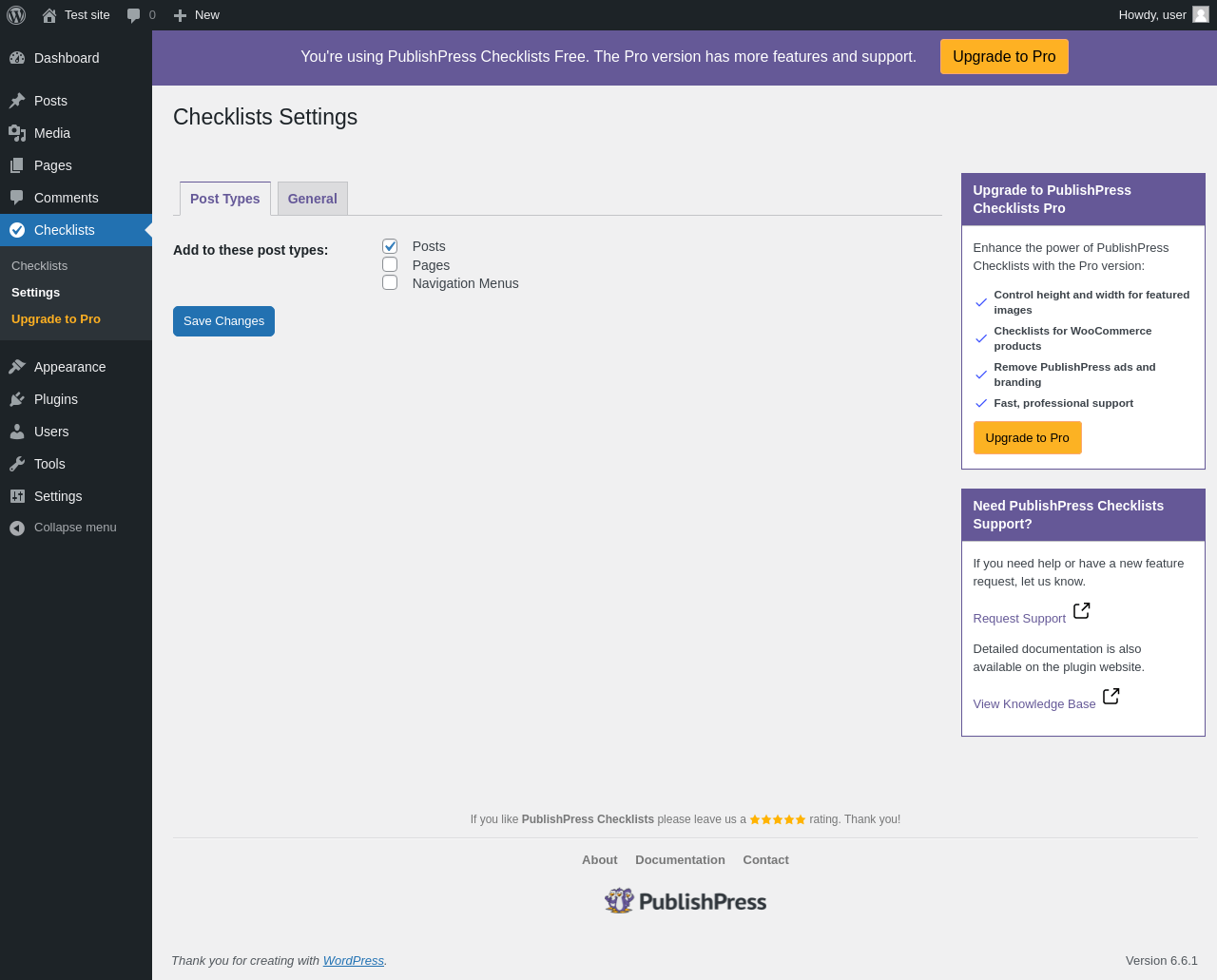The image size is (1217, 980).
Task: Open the Plugins menu label
Action: click(x=56, y=399)
